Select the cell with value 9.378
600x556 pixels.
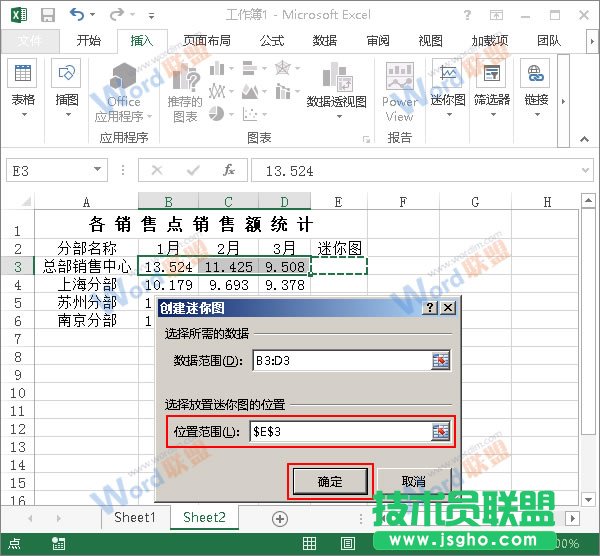285,285
